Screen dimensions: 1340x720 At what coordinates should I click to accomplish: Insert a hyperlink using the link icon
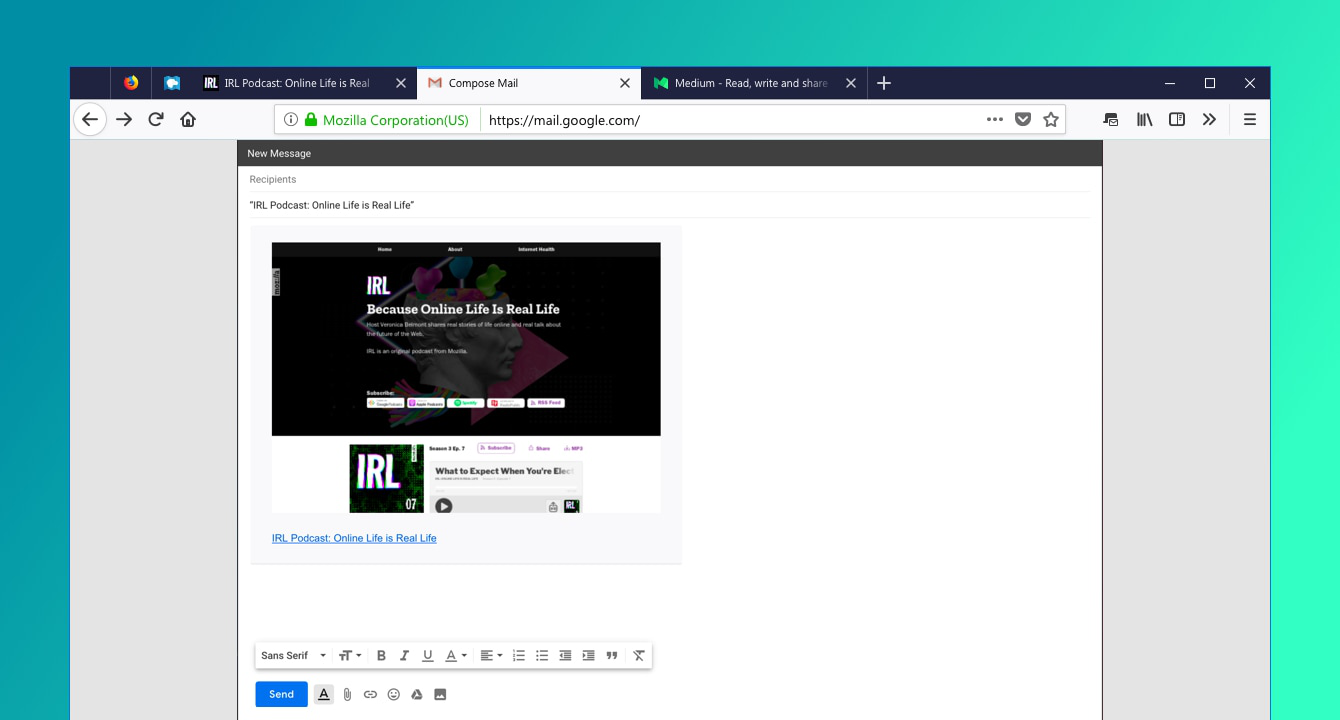point(370,694)
